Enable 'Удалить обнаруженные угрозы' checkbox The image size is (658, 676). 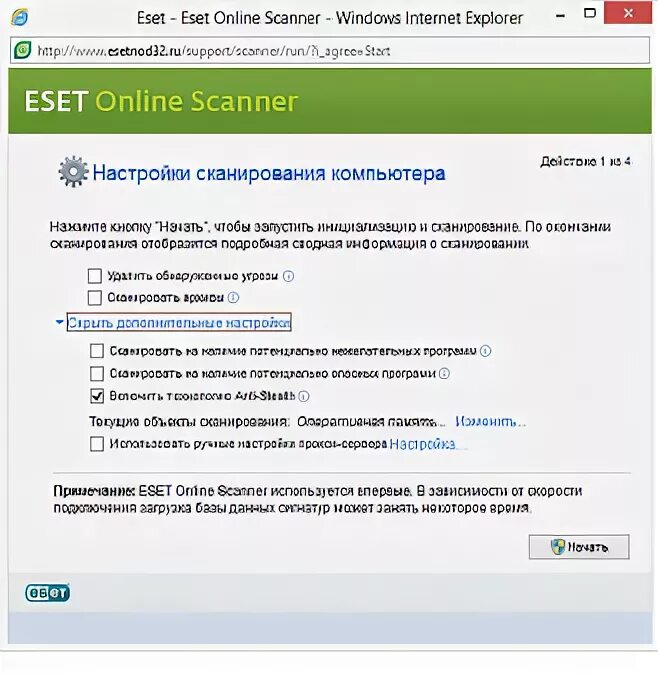click(x=95, y=276)
